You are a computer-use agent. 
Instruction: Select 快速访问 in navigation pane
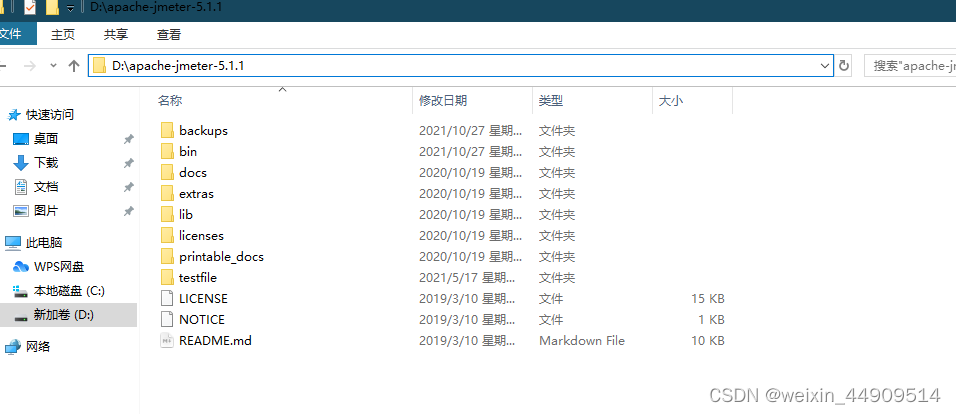[49, 115]
